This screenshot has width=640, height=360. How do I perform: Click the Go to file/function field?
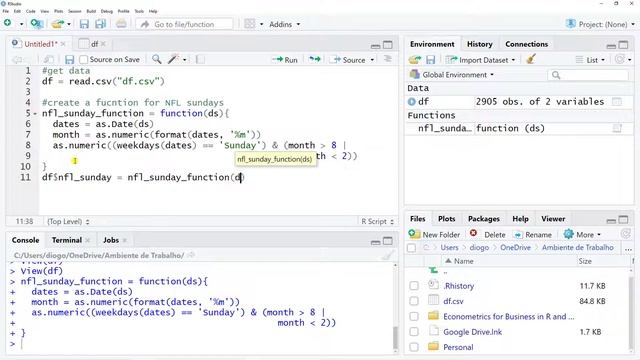(x=184, y=24)
